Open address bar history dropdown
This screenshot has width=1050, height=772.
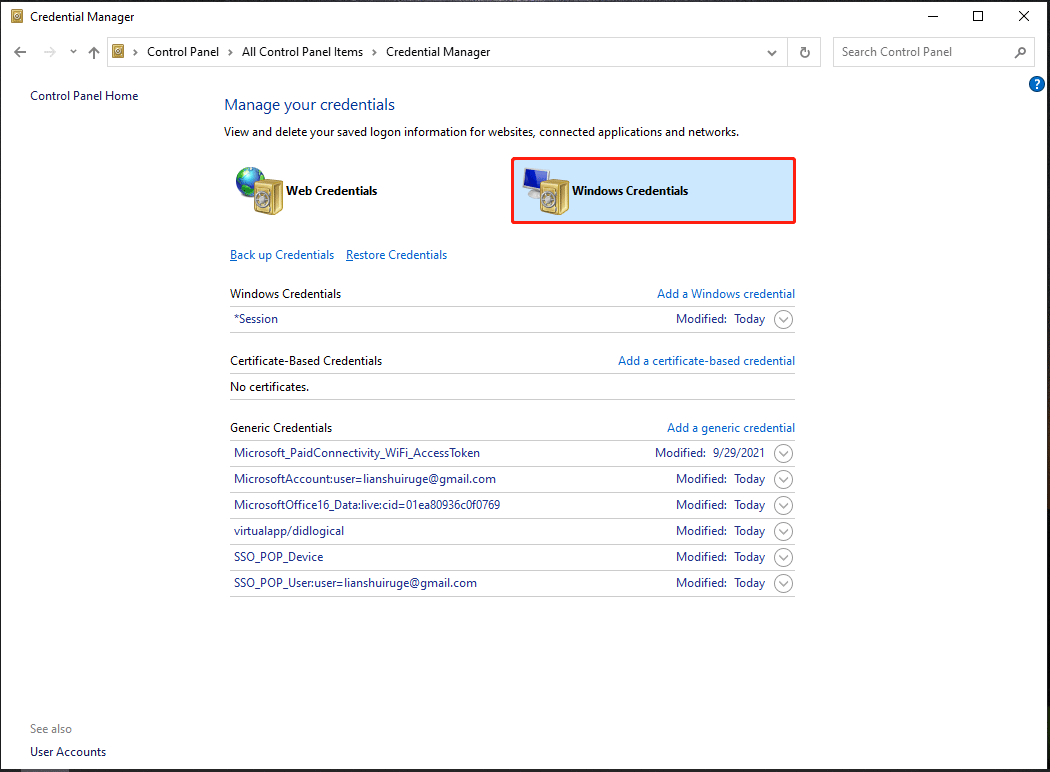click(771, 52)
